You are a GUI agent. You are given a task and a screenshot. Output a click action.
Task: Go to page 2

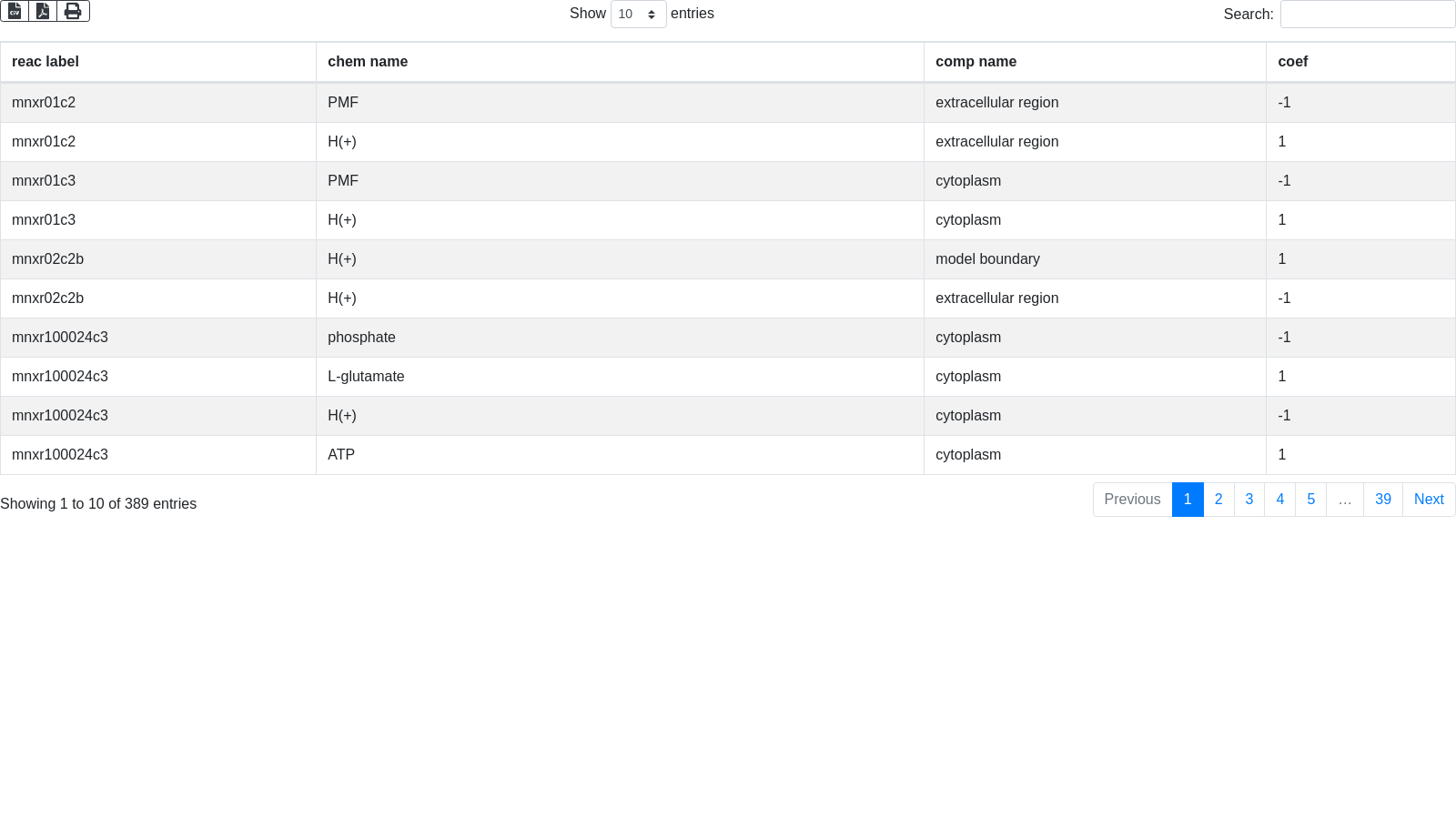pyautogui.click(x=1218, y=500)
